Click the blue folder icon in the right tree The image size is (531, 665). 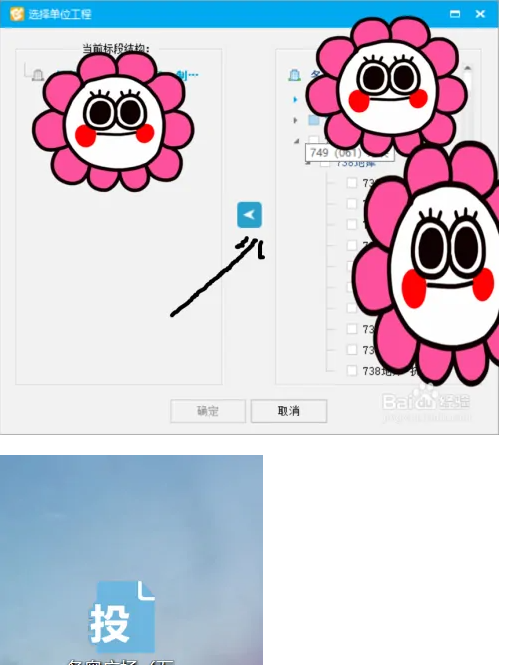314,120
